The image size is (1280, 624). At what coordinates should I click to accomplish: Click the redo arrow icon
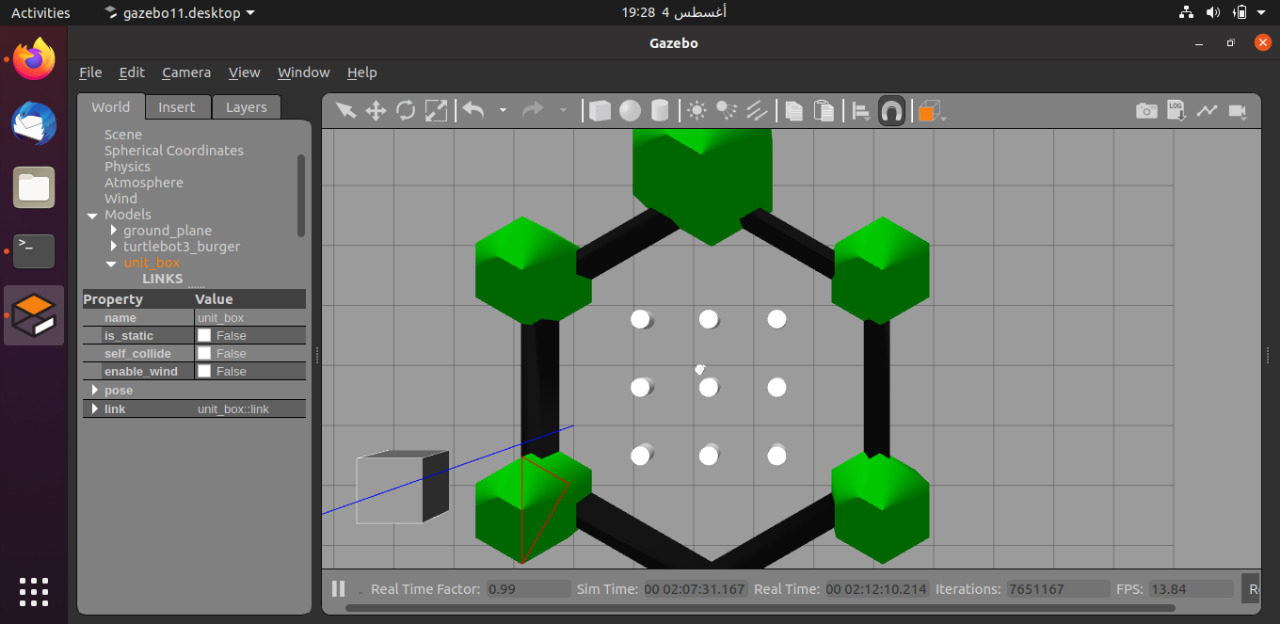click(x=533, y=111)
